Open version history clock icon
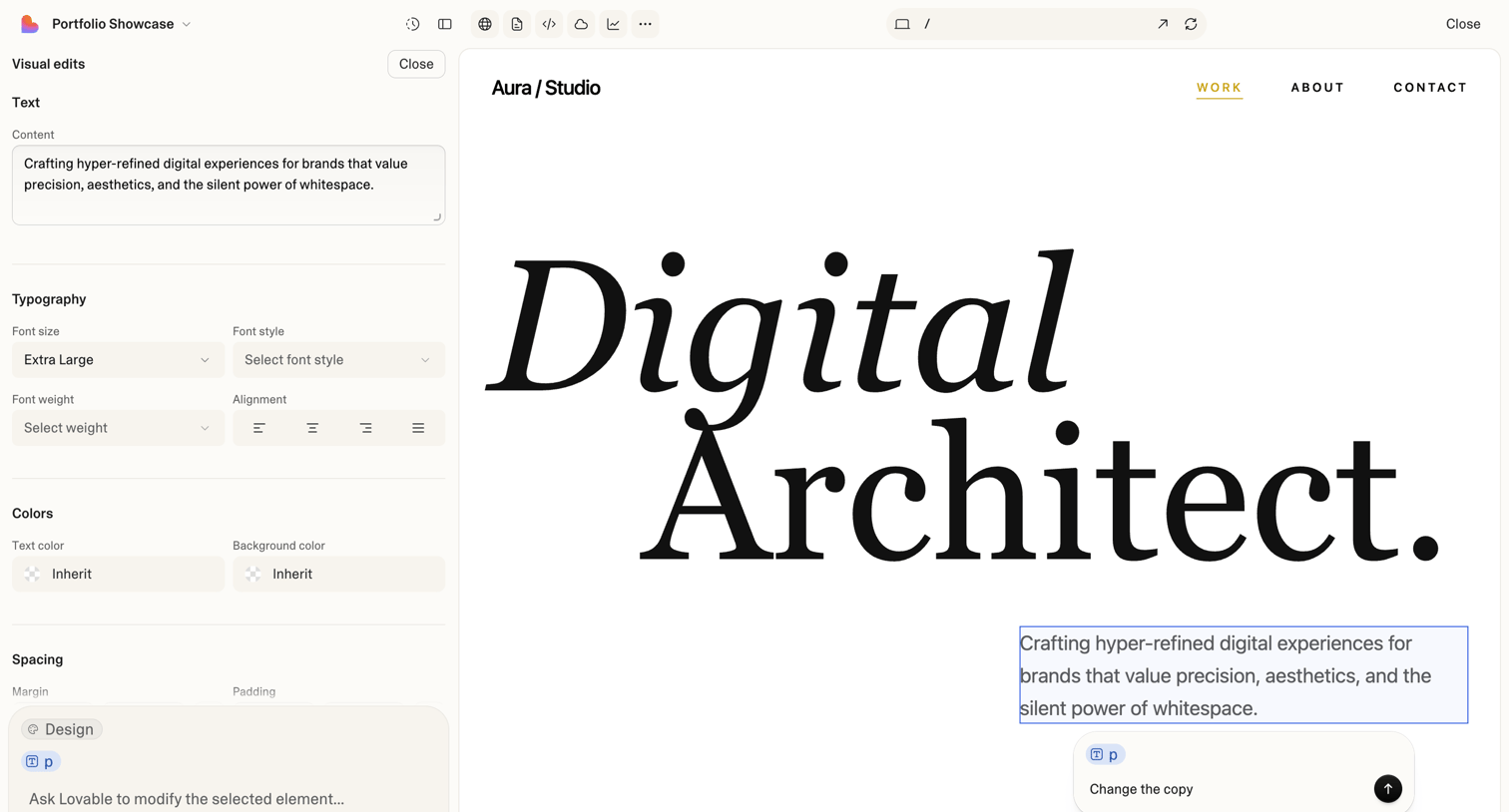 click(x=412, y=24)
